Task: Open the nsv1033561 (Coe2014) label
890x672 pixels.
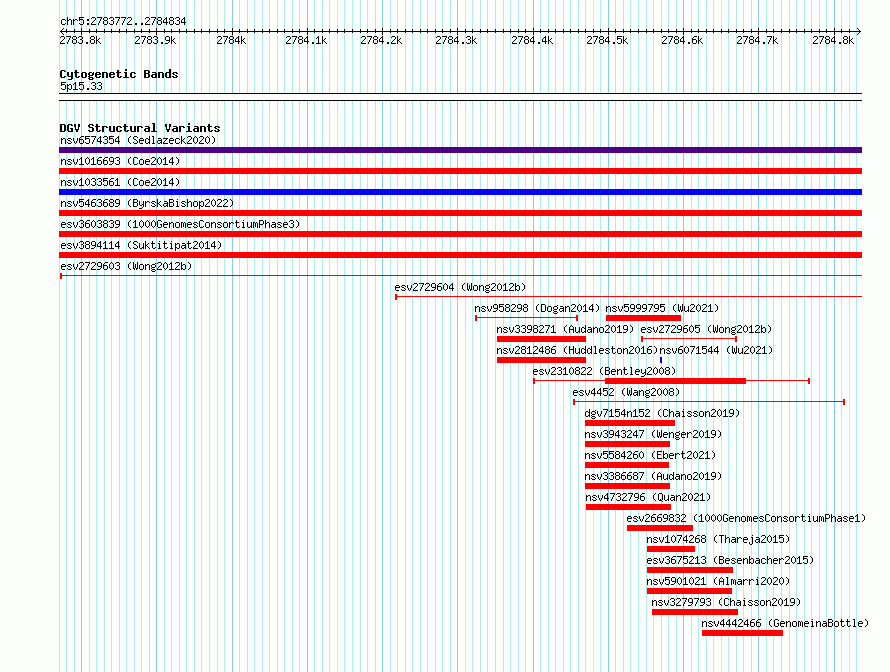Action: (120, 182)
